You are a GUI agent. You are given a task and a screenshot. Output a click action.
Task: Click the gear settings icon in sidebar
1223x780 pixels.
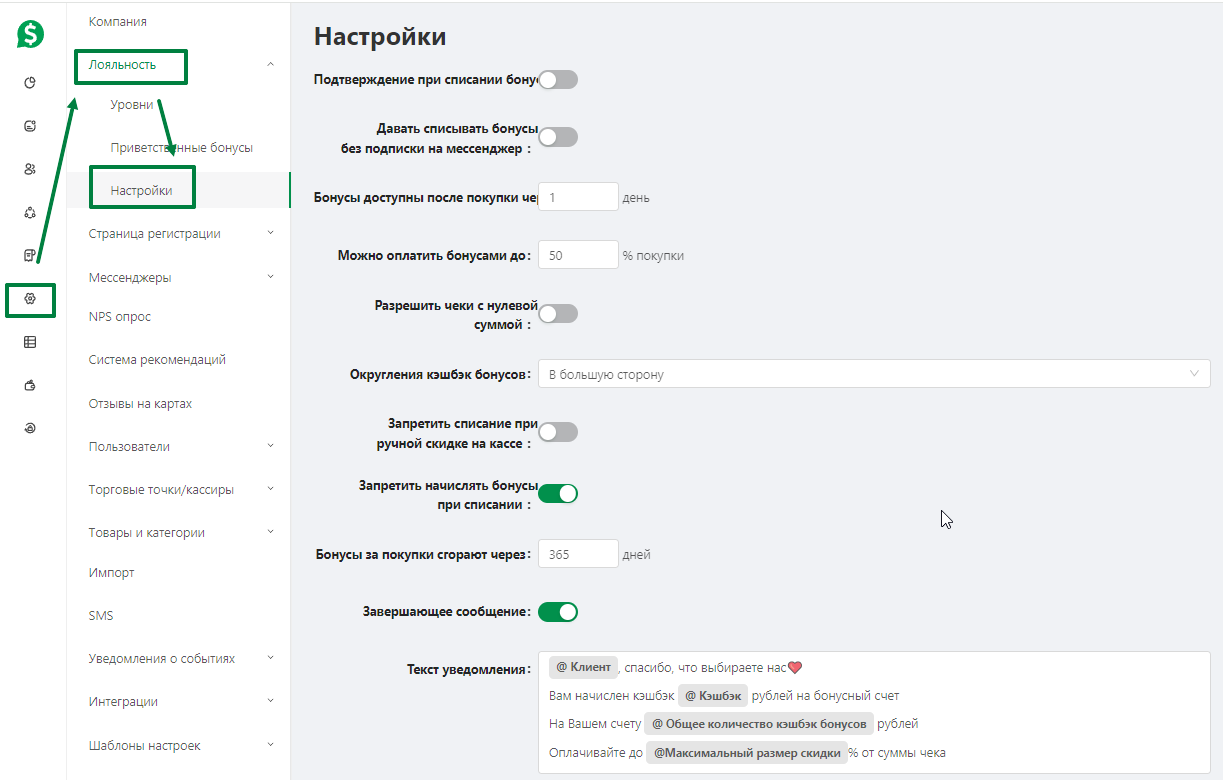[x=30, y=299]
